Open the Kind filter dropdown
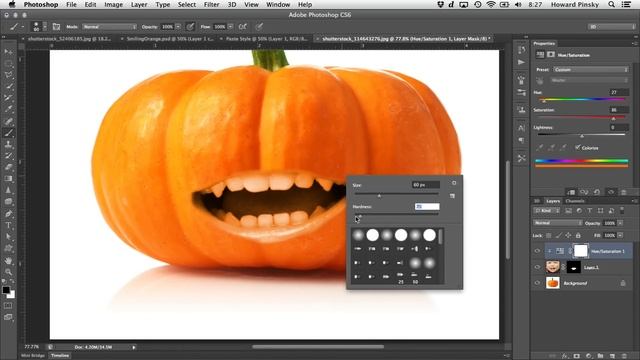The width and height of the screenshot is (640, 360). point(547,211)
